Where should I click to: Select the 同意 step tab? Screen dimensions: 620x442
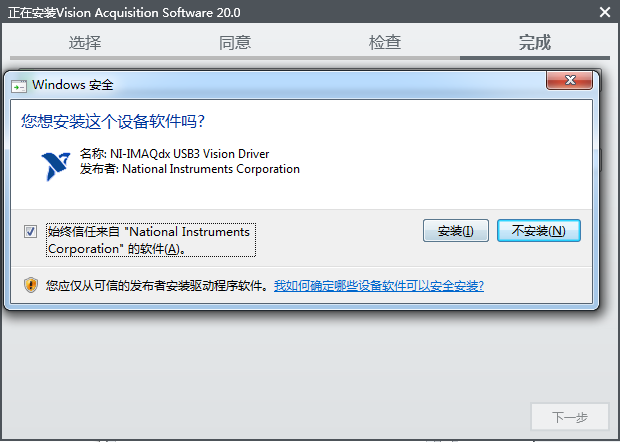coord(235,42)
